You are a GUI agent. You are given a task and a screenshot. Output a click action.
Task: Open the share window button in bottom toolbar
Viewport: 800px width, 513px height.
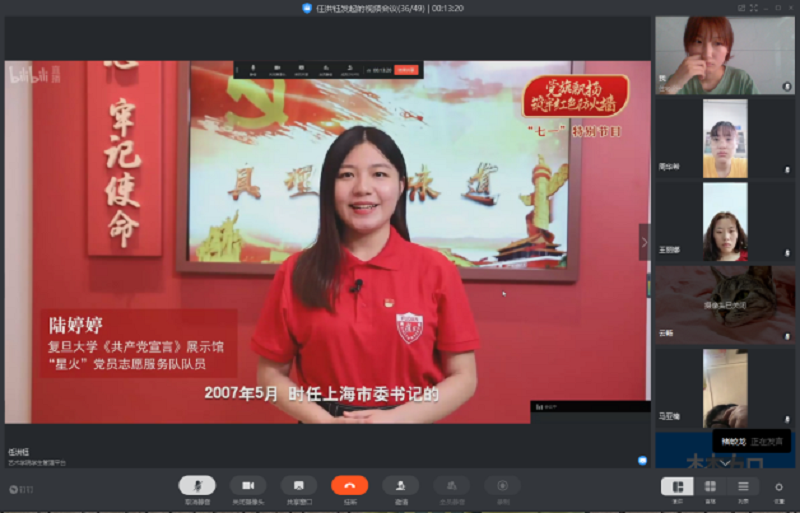click(x=298, y=486)
